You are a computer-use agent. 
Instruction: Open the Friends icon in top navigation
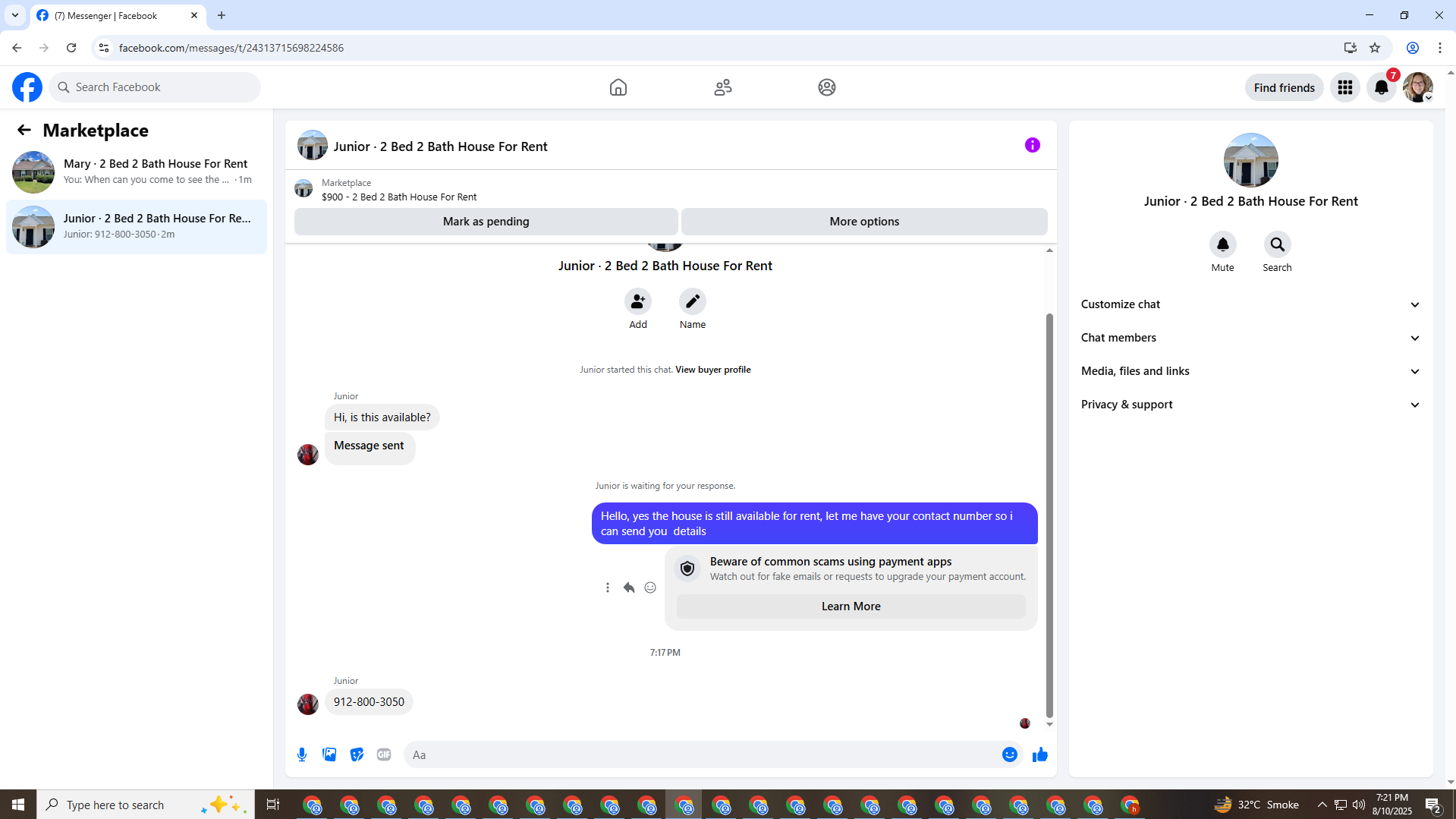[x=723, y=87]
